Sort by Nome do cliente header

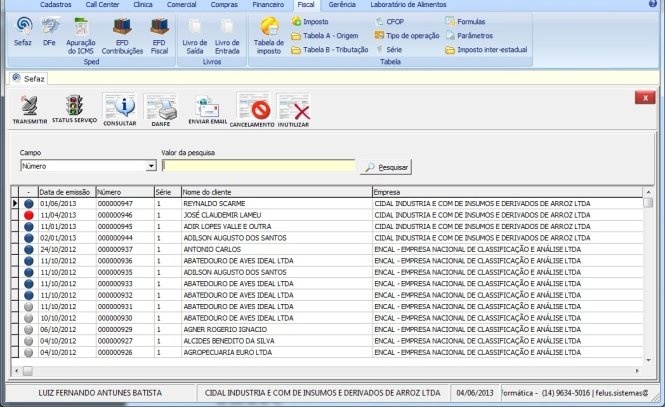277,192
